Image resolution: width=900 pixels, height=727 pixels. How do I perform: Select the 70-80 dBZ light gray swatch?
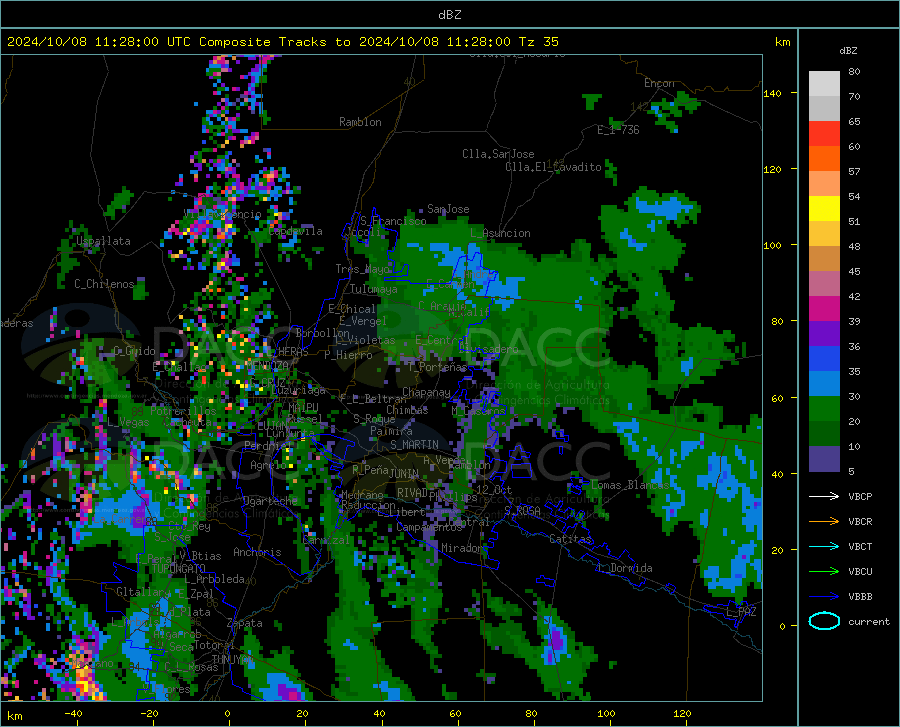click(824, 83)
